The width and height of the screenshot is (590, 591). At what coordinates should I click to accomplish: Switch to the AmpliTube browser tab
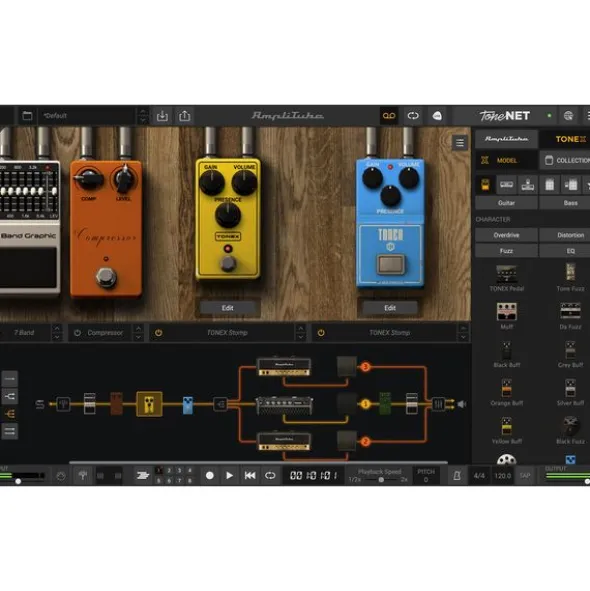coord(506,139)
